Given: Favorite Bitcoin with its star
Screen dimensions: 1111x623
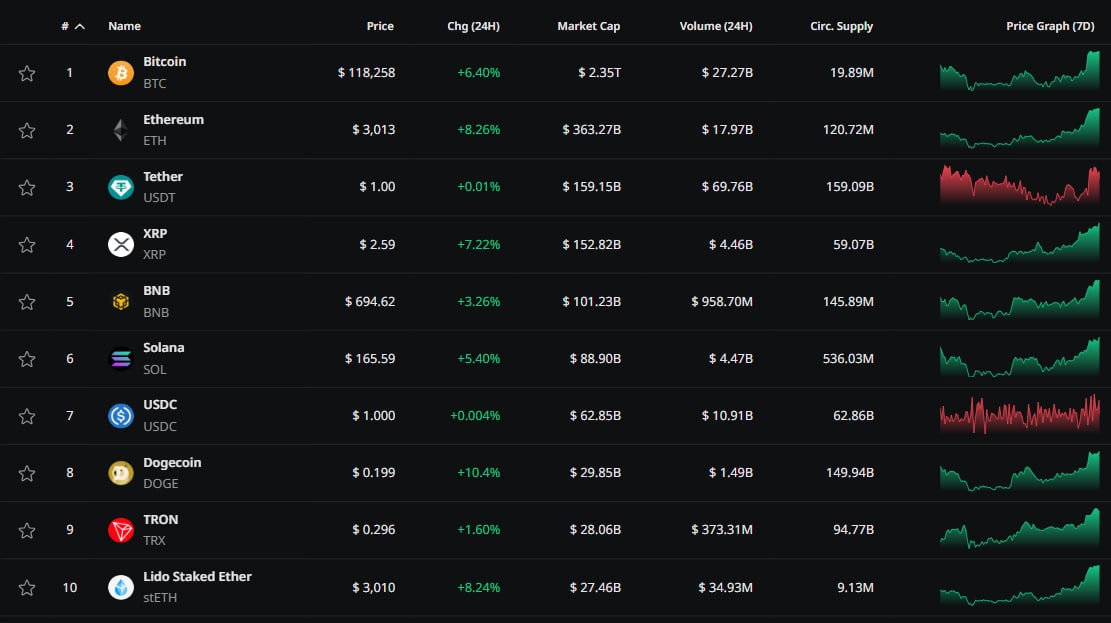Looking at the screenshot, I should (x=27, y=73).
